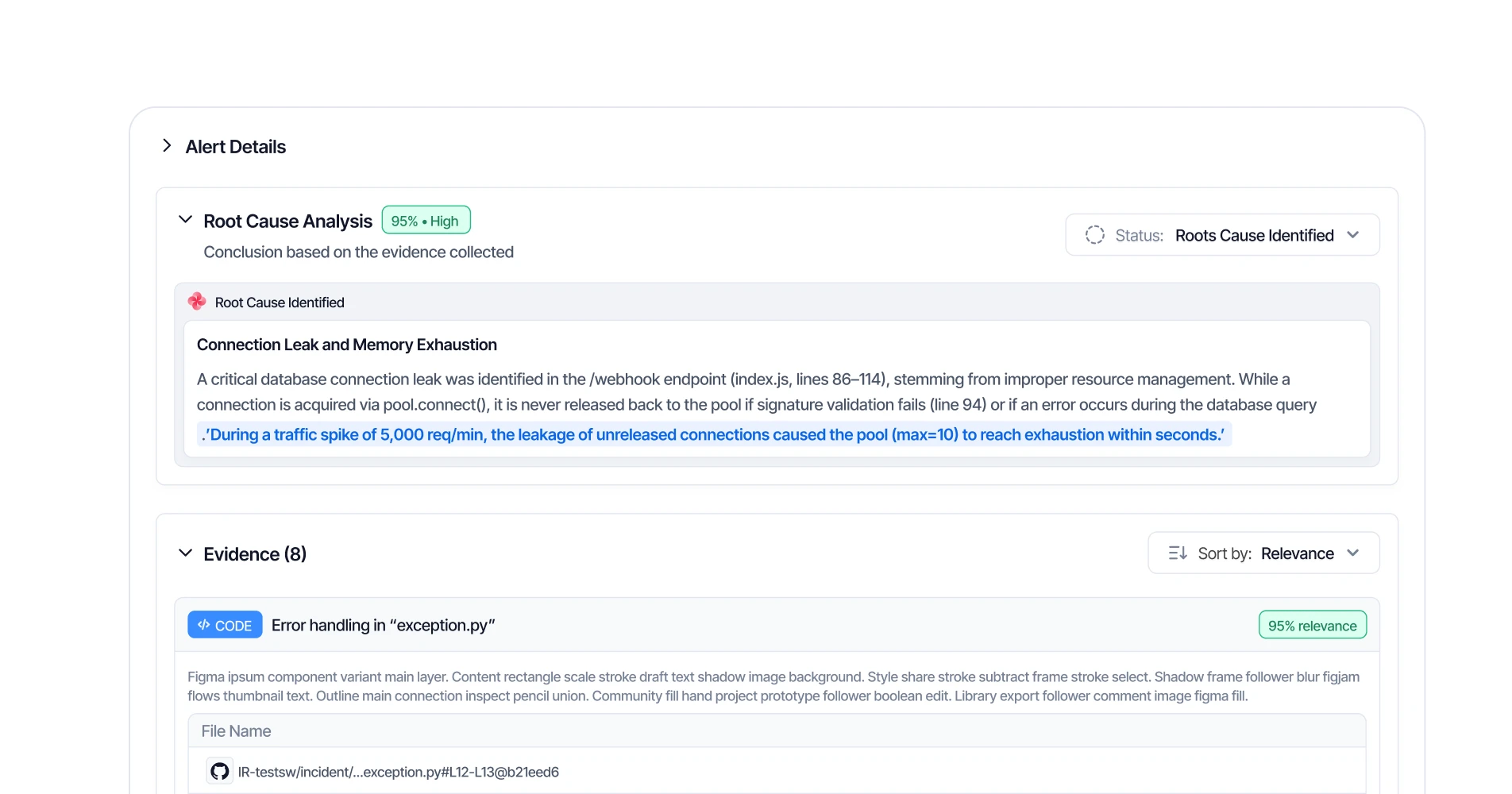The width and height of the screenshot is (1512, 794).
Task: Click the Status dropdown chevron arrow
Action: click(1353, 235)
